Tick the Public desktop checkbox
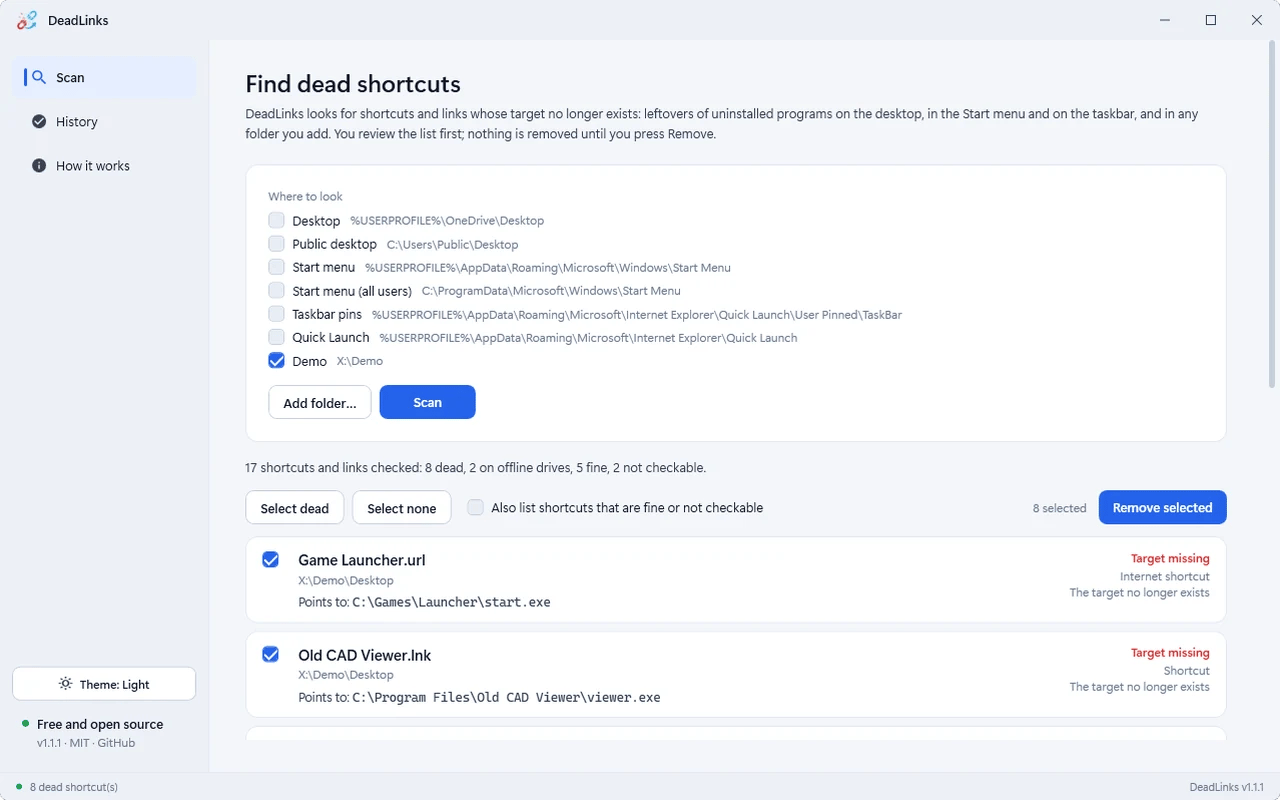 pos(276,243)
